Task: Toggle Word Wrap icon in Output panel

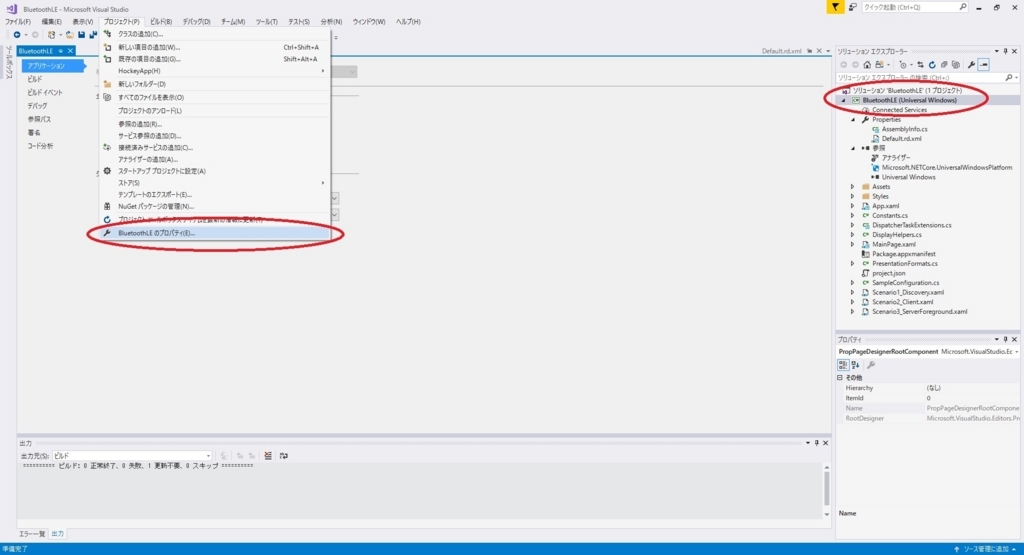Action: pos(283,456)
